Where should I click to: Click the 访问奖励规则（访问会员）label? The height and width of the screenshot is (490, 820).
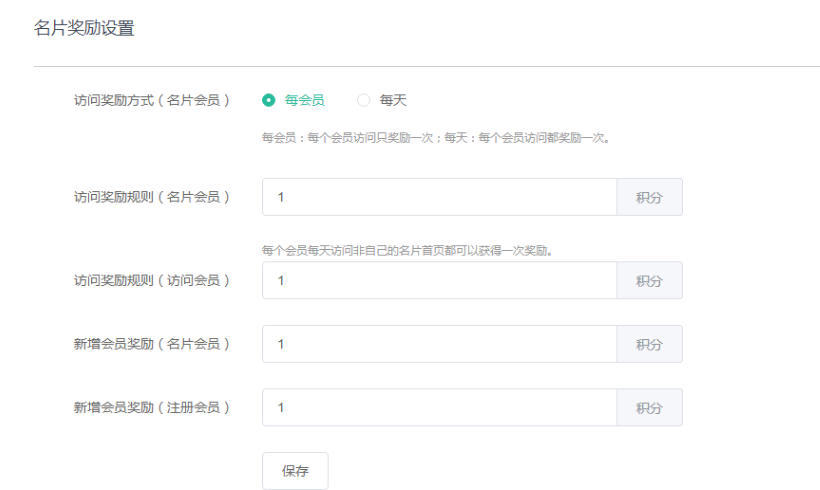[x=152, y=281]
